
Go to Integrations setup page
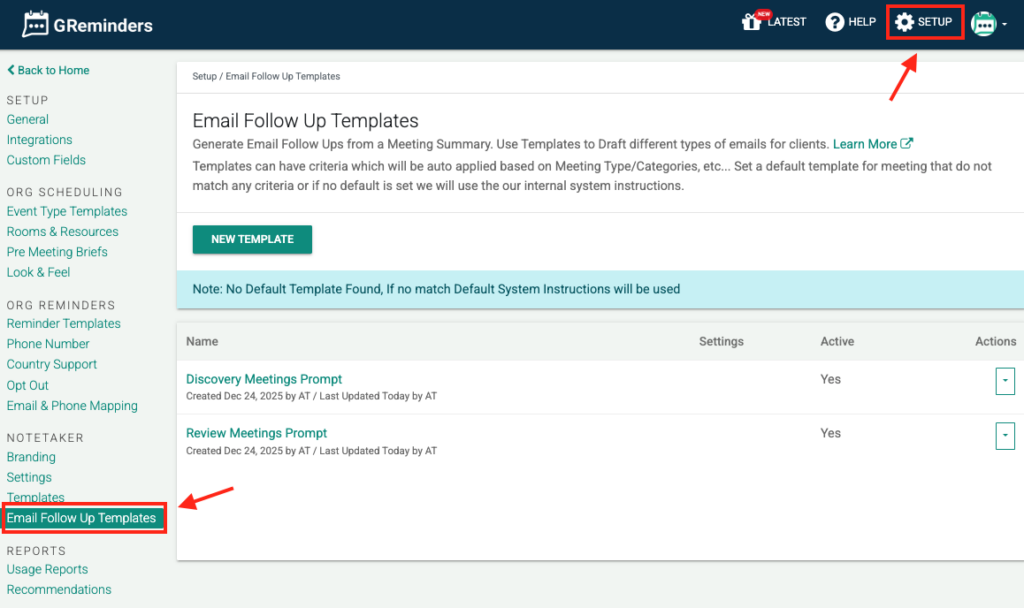coord(39,140)
